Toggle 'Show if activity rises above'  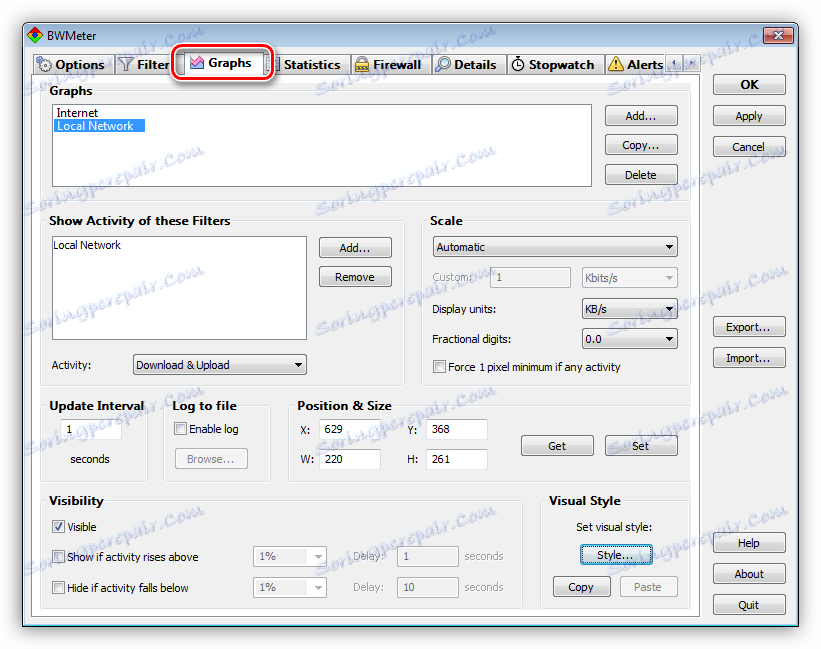pos(58,556)
